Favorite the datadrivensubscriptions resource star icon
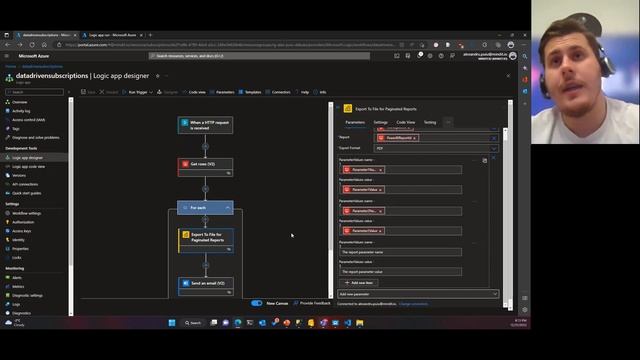The image size is (640, 360). coord(158,76)
